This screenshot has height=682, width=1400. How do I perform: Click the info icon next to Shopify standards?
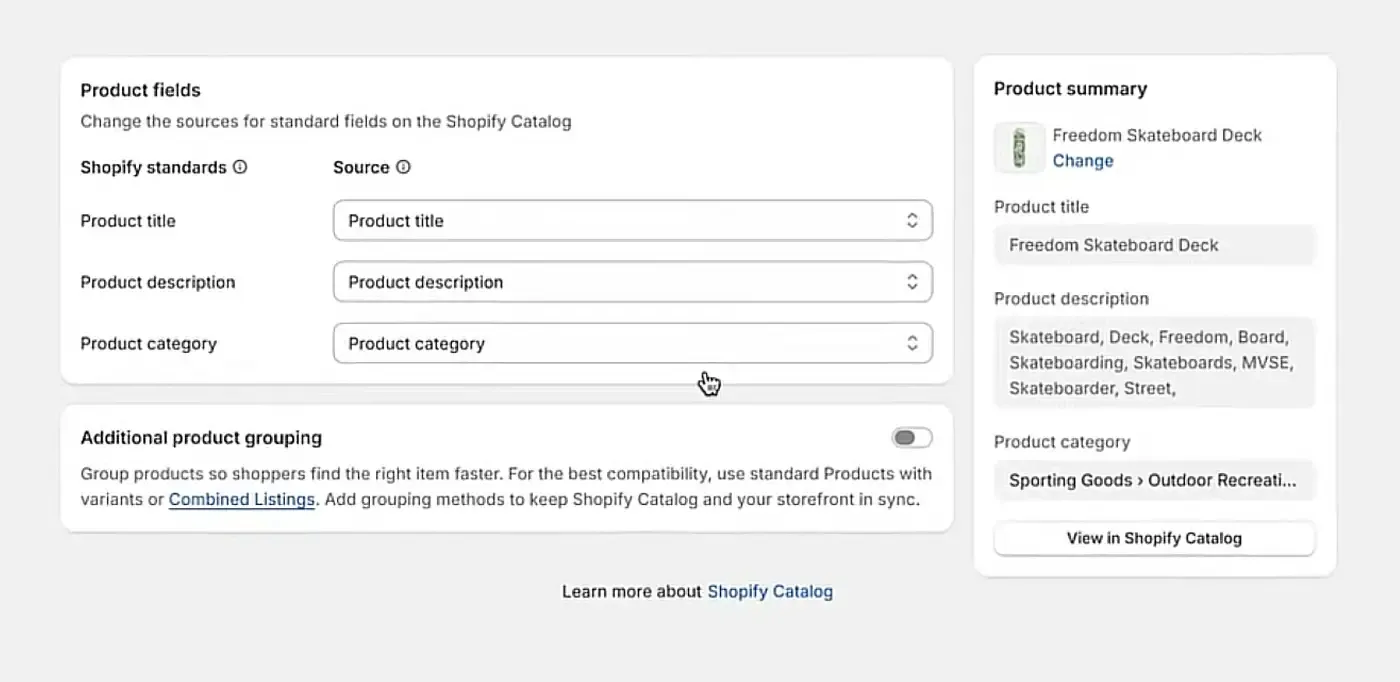240,167
